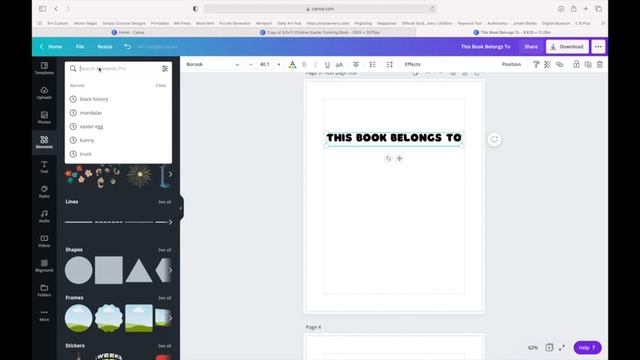Enter fullscreen presentation mode

(562, 347)
